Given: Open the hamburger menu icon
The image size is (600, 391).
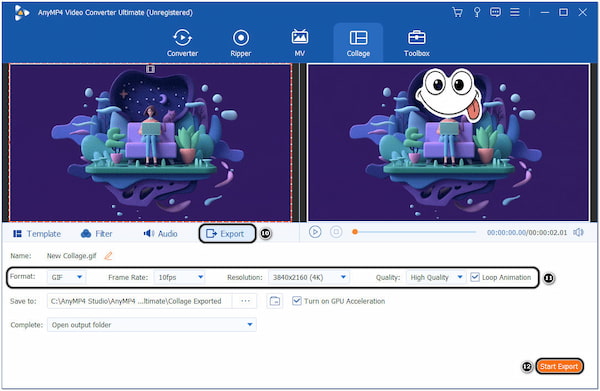Looking at the screenshot, I should click(x=515, y=13).
